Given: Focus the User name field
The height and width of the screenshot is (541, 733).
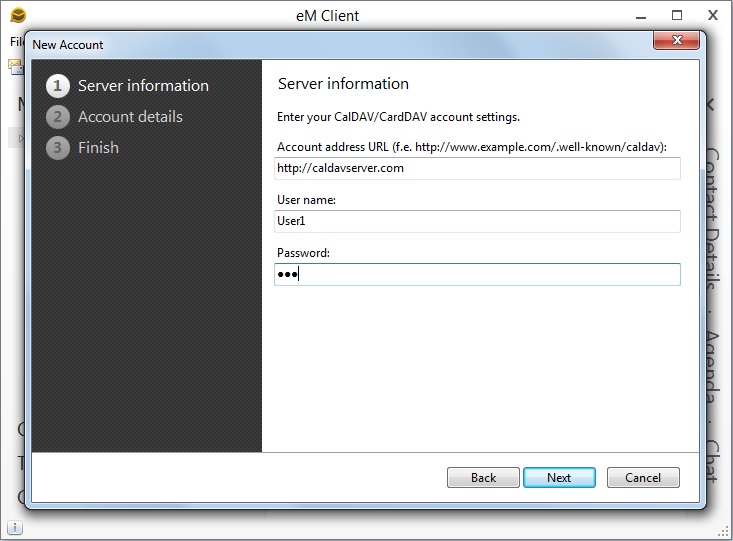Looking at the screenshot, I should point(477,221).
